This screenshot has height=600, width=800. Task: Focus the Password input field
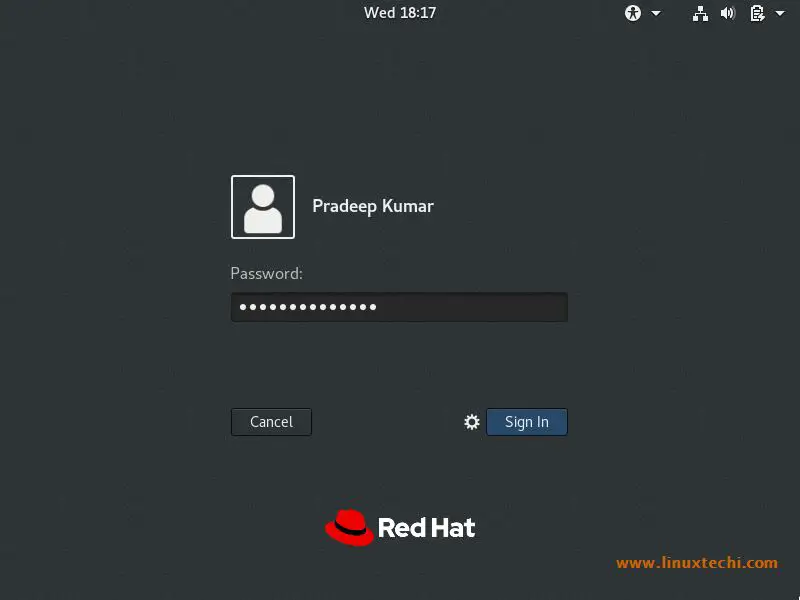click(399, 307)
